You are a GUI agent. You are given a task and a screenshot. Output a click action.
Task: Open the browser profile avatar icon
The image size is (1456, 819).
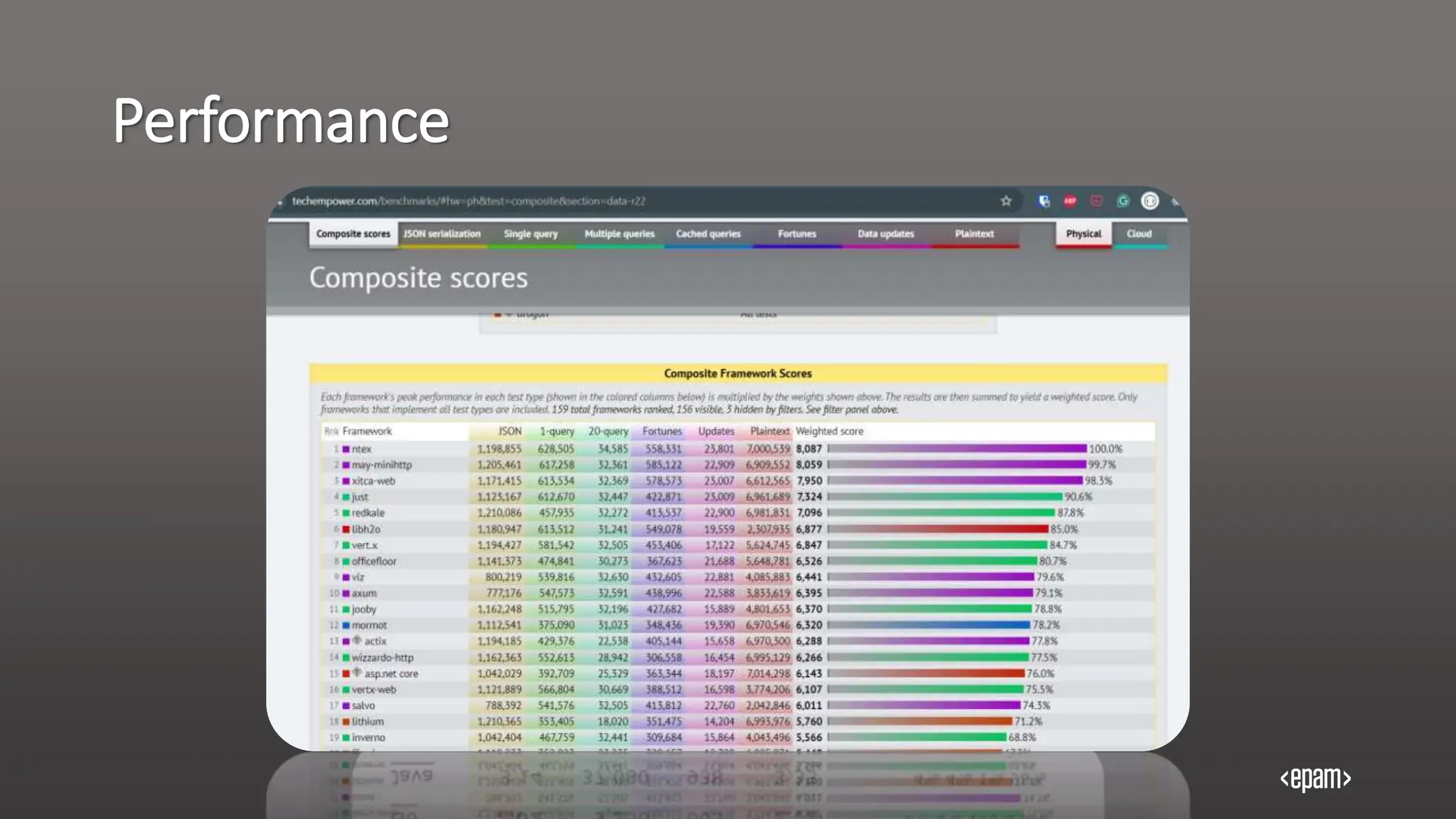point(1150,201)
